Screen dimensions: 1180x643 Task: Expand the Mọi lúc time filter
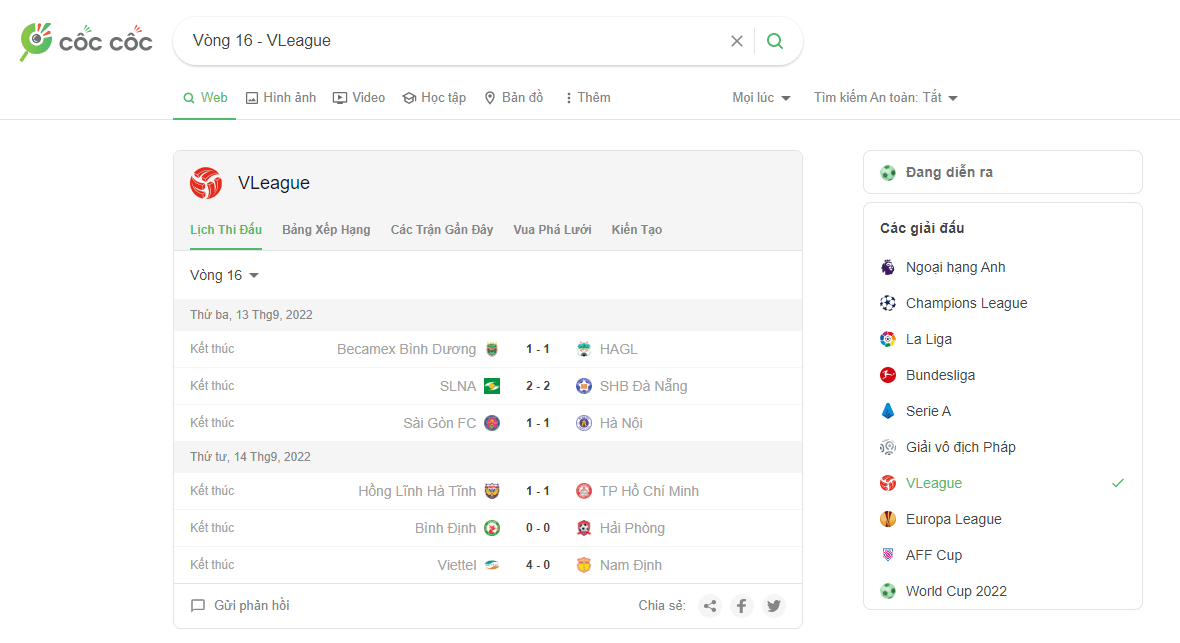pyautogui.click(x=762, y=98)
